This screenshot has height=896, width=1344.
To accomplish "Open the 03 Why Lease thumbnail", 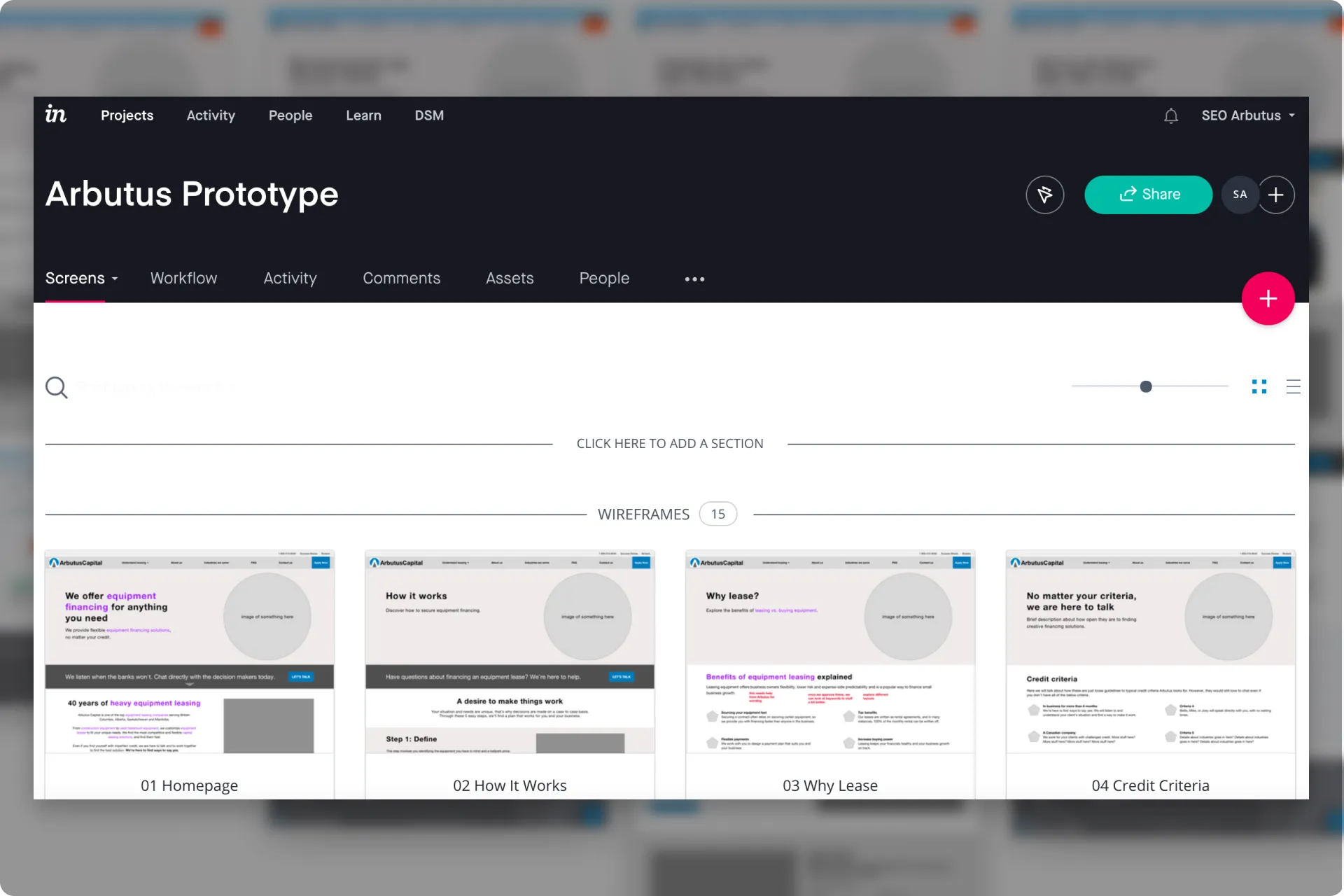I will pyautogui.click(x=830, y=652).
